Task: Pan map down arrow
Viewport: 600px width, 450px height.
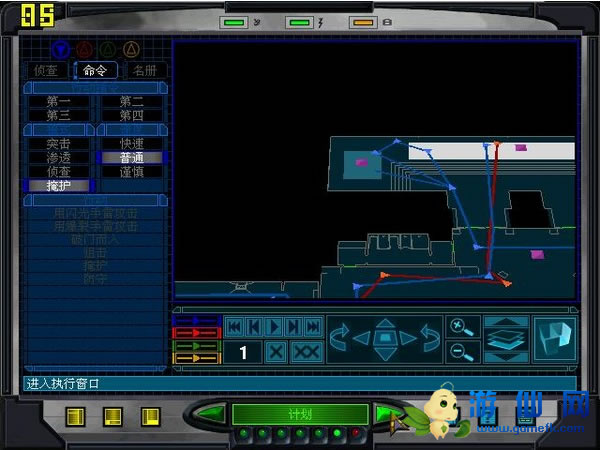Action: tap(385, 354)
